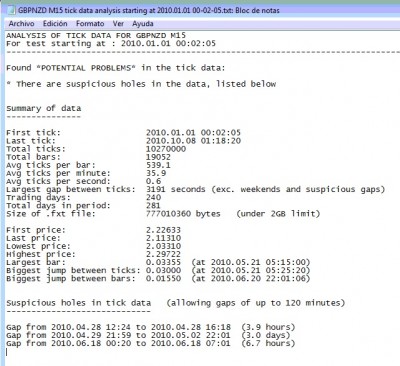Image resolution: width=400 pixels, height=366 pixels.
Task: Open the Formato menu
Action: tap(90, 24)
